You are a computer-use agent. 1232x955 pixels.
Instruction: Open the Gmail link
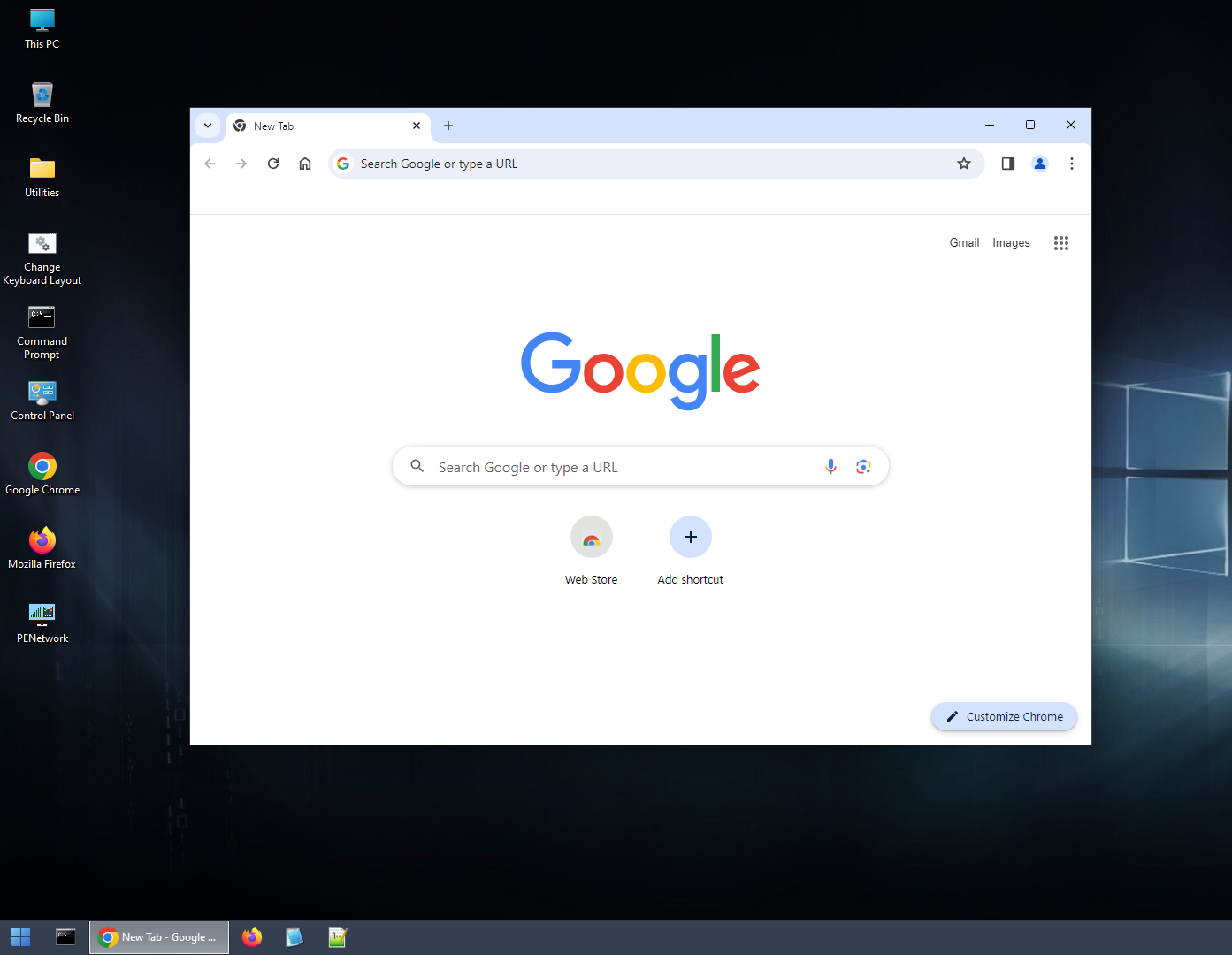964,243
